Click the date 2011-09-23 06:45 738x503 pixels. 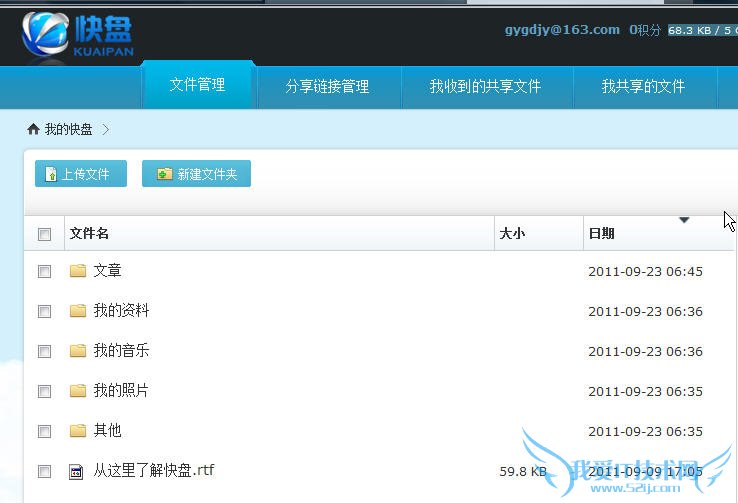645,271
